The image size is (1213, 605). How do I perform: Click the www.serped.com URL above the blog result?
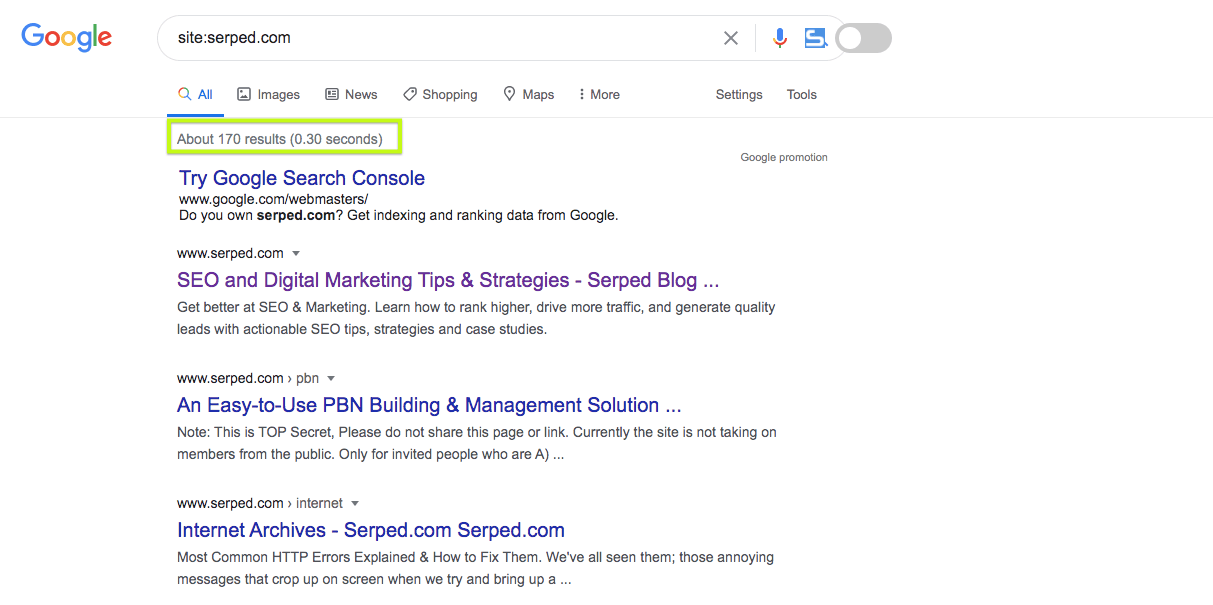coord(230,254)
